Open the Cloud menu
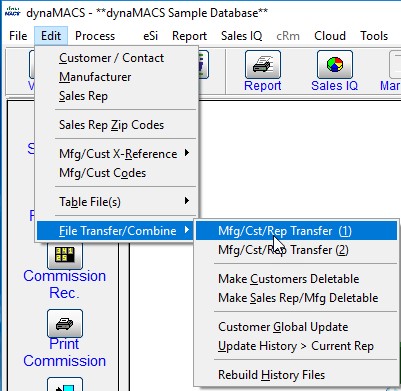 click(330, 36)
